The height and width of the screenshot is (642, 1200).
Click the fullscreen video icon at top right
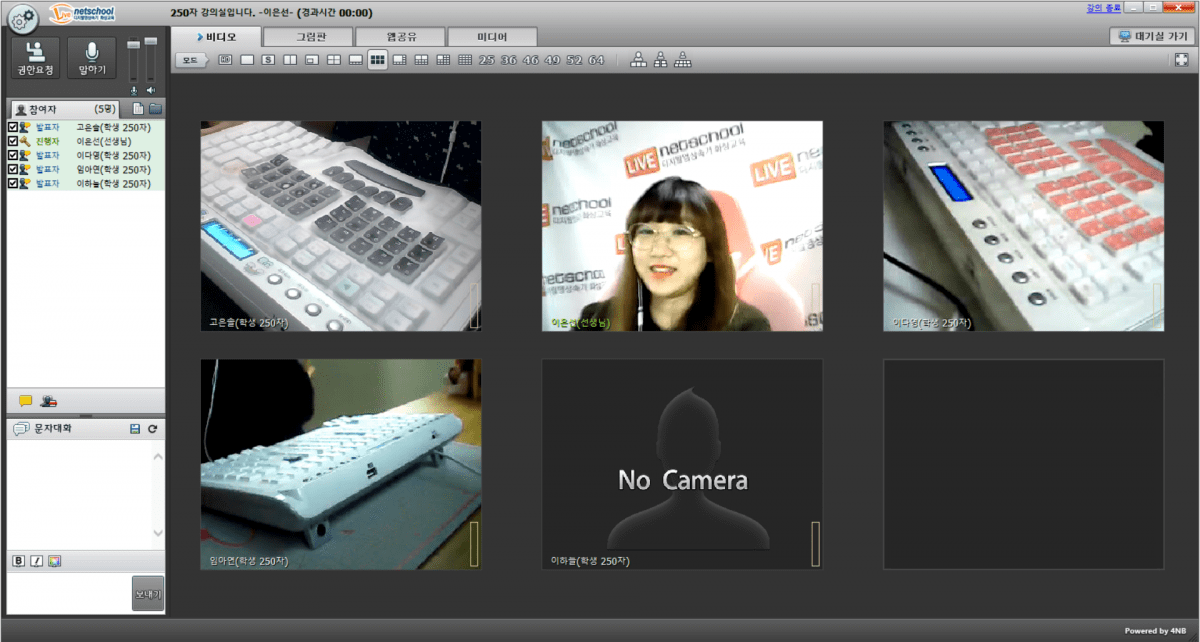1182,60
